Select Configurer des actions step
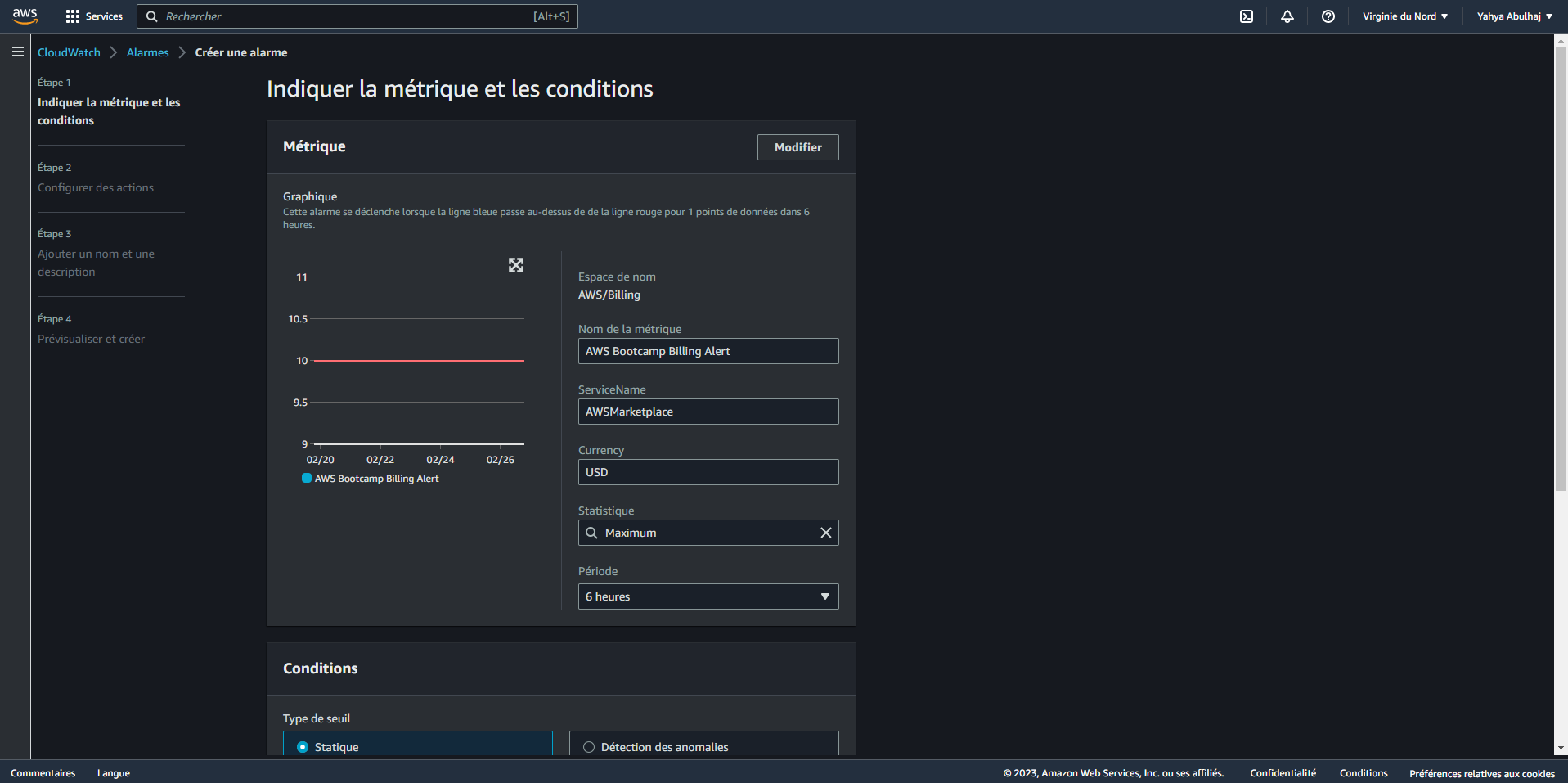The height and width of the screenshot is (783, 1568). [x=96, y=187]
